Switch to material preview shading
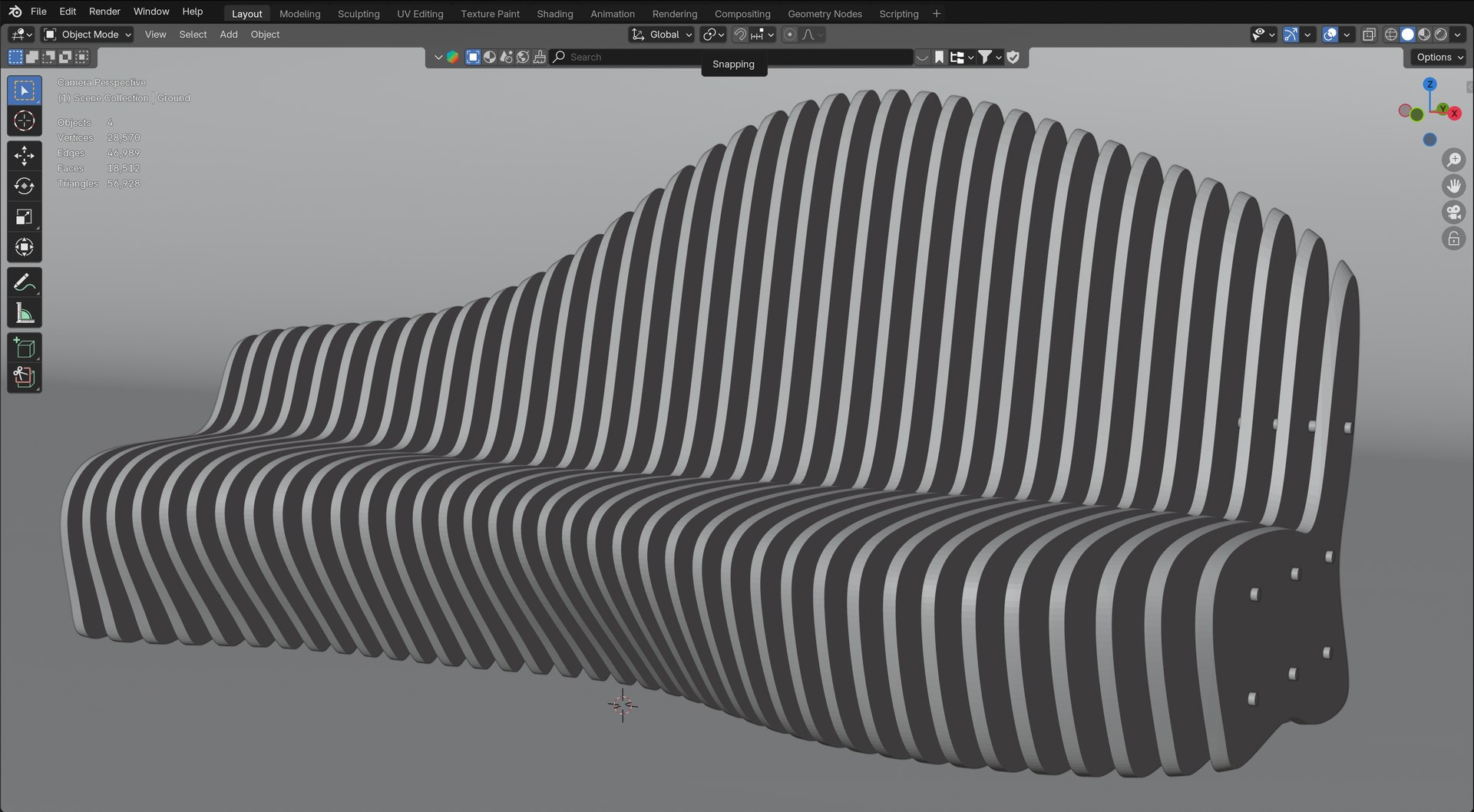The image size is (1474, 812). (x=1424, y=35)
